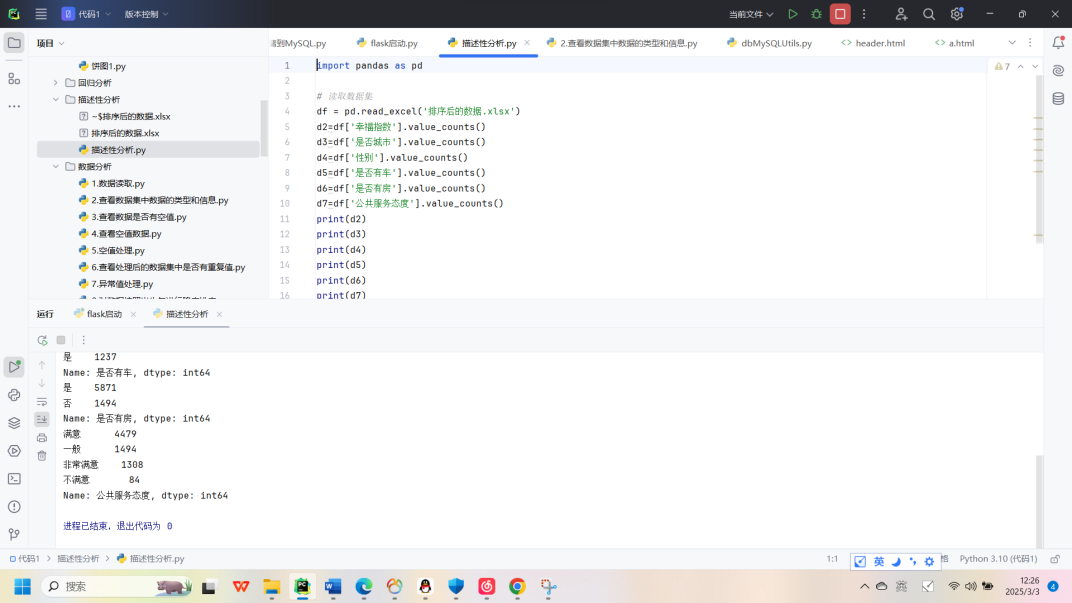This screenshot has height=603, width=1072.
Task: Open the Python Packages layers icon
Action: click(x=14, y=423)
